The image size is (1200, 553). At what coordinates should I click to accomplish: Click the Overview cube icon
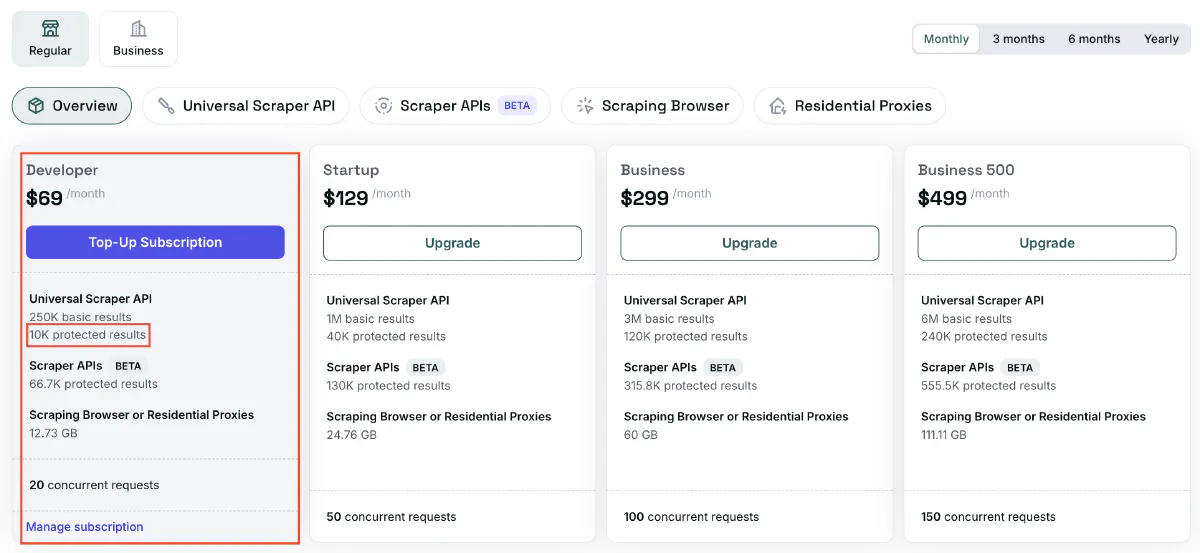tap(37, 106)
